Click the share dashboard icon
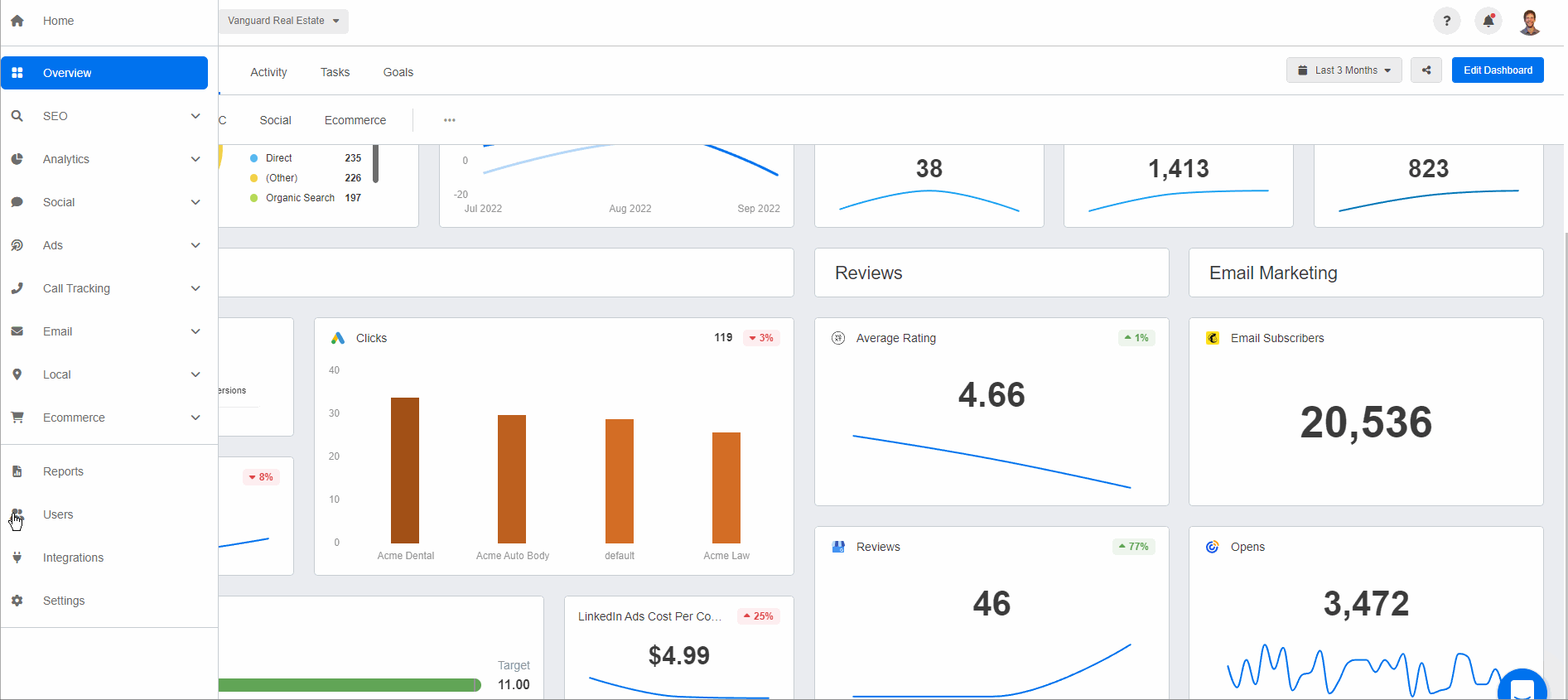1568x700 pixels. click(x=1426, y=70)
